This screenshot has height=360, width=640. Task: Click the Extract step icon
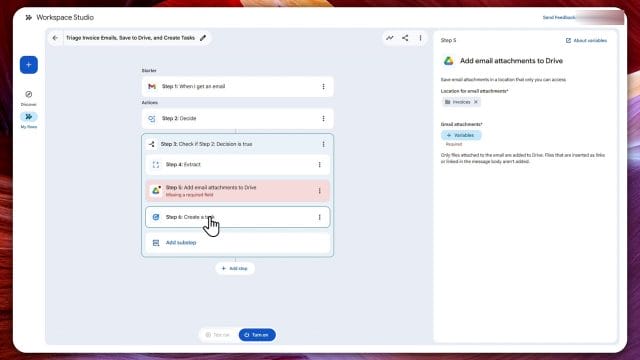click(156, 164)
